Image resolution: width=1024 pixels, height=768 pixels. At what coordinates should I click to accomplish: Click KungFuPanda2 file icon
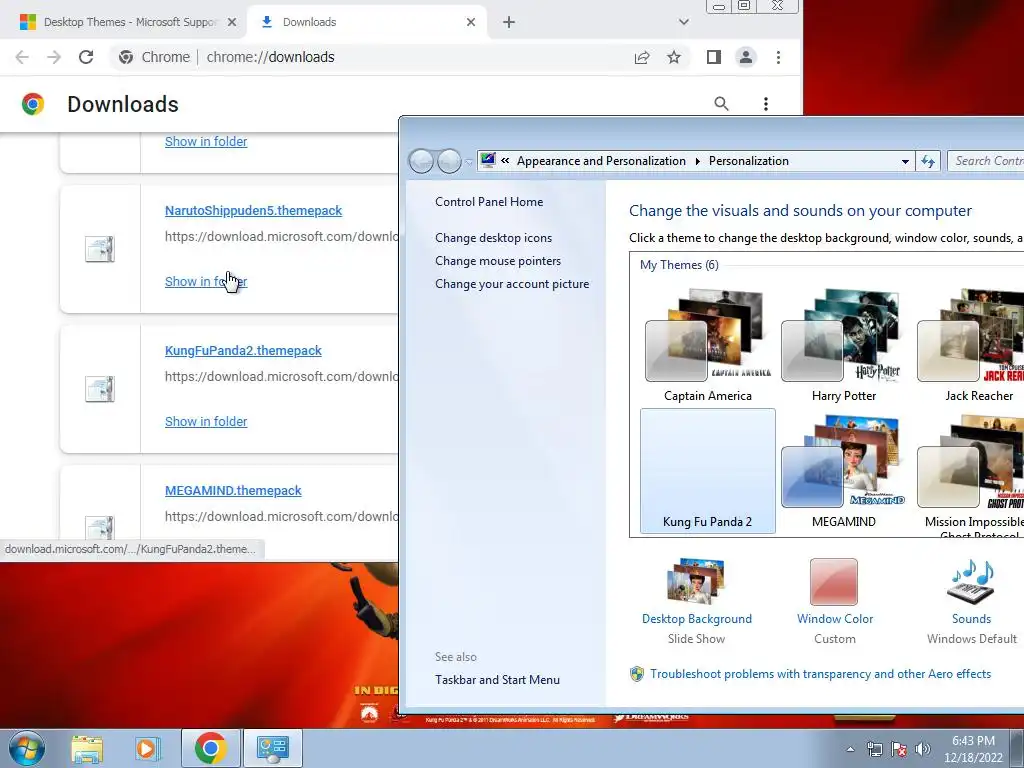(100, 389)
